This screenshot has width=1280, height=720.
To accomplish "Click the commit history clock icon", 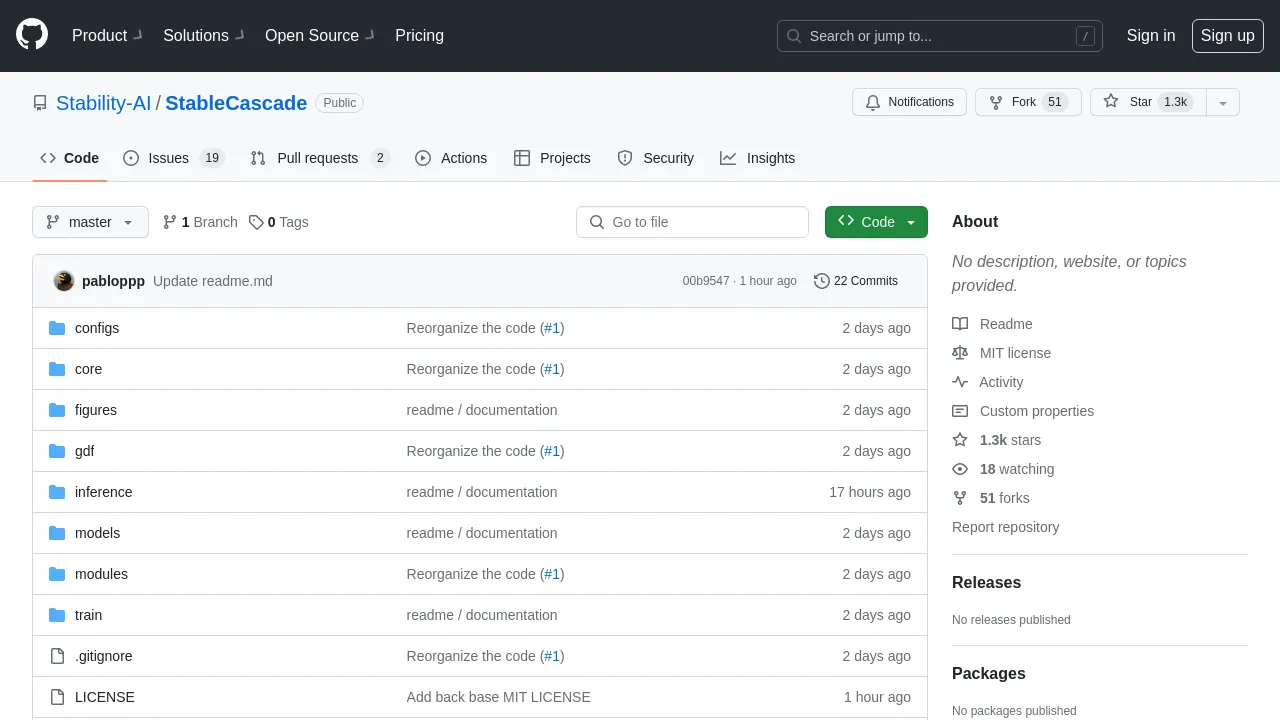I will [822, 281].
